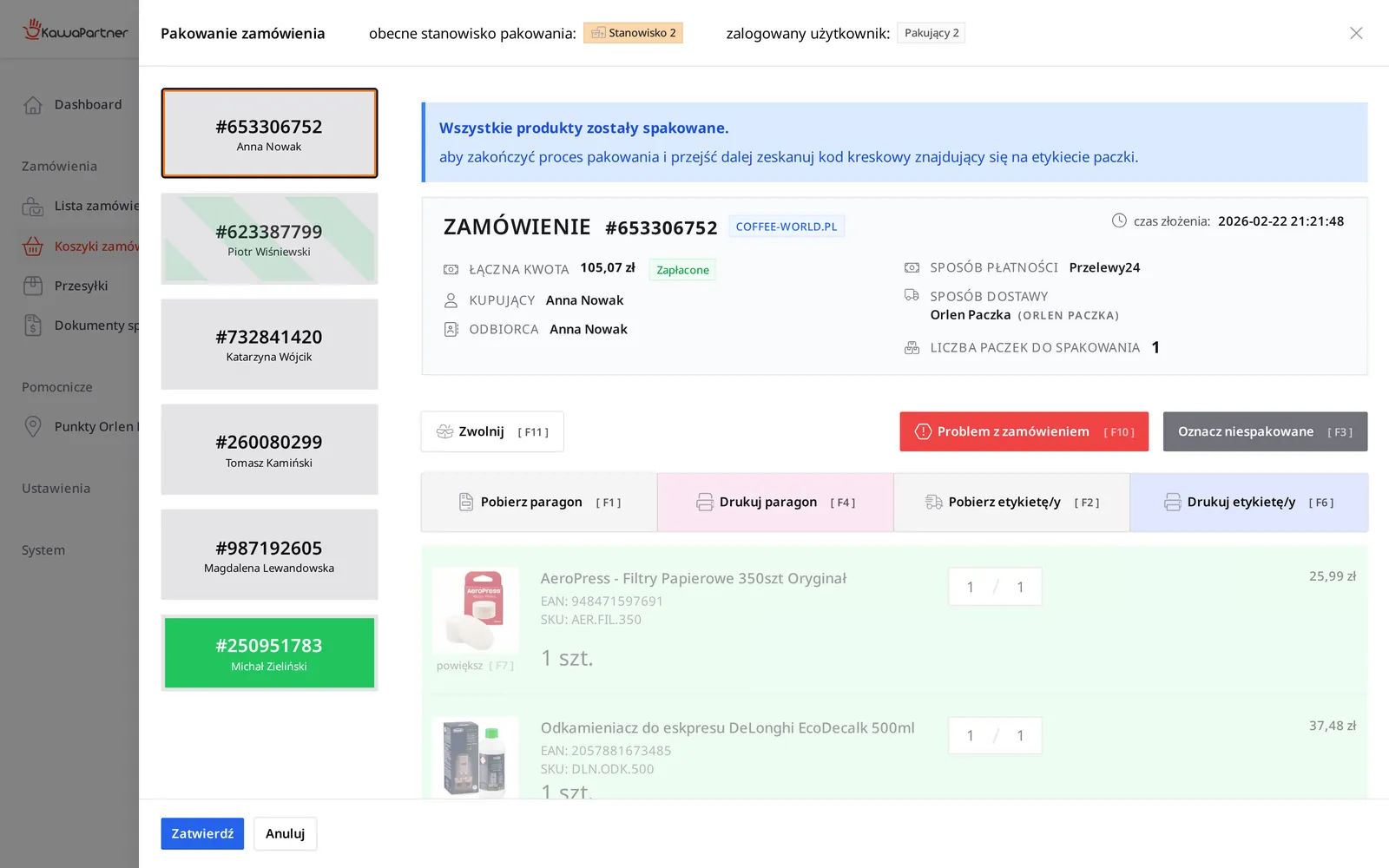Screen dimensions: 1389x868
Task: Close the Pakowanie zamówienia dialog
Action: [1356, 33]
